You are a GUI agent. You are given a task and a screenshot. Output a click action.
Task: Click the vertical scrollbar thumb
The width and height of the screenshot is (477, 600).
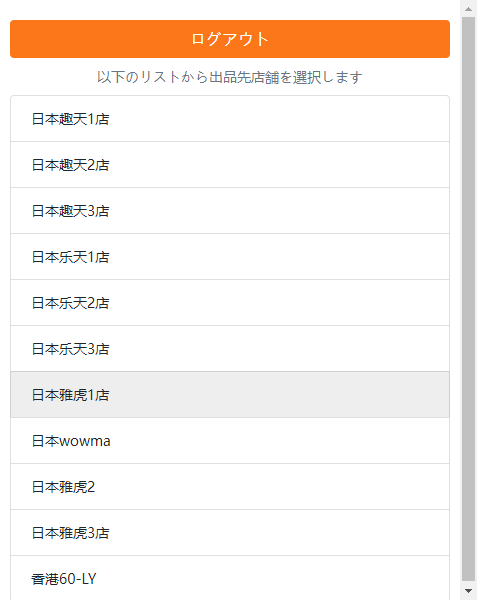pyautogui.click(x=468, y=299)
